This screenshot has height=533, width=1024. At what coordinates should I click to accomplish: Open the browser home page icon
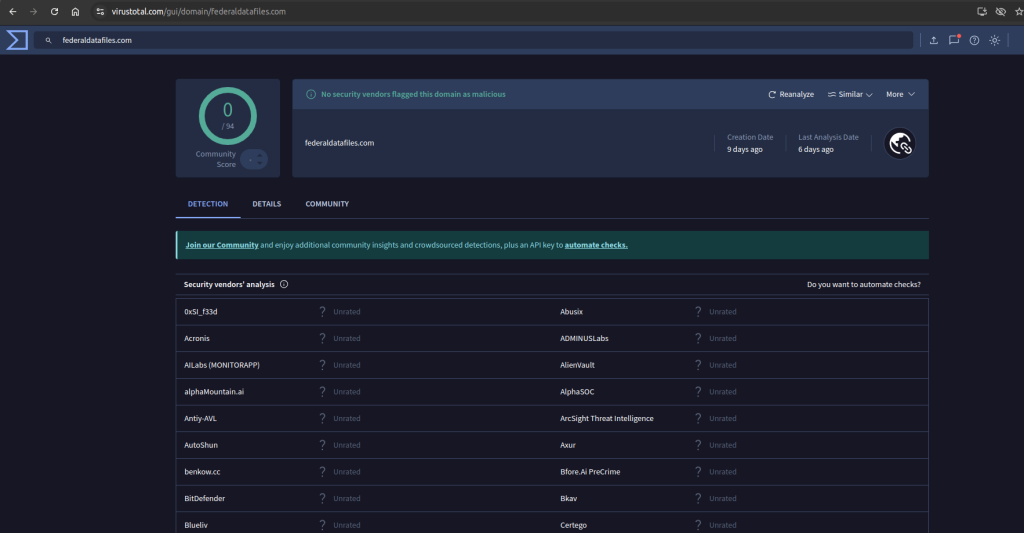pos(75,12)
